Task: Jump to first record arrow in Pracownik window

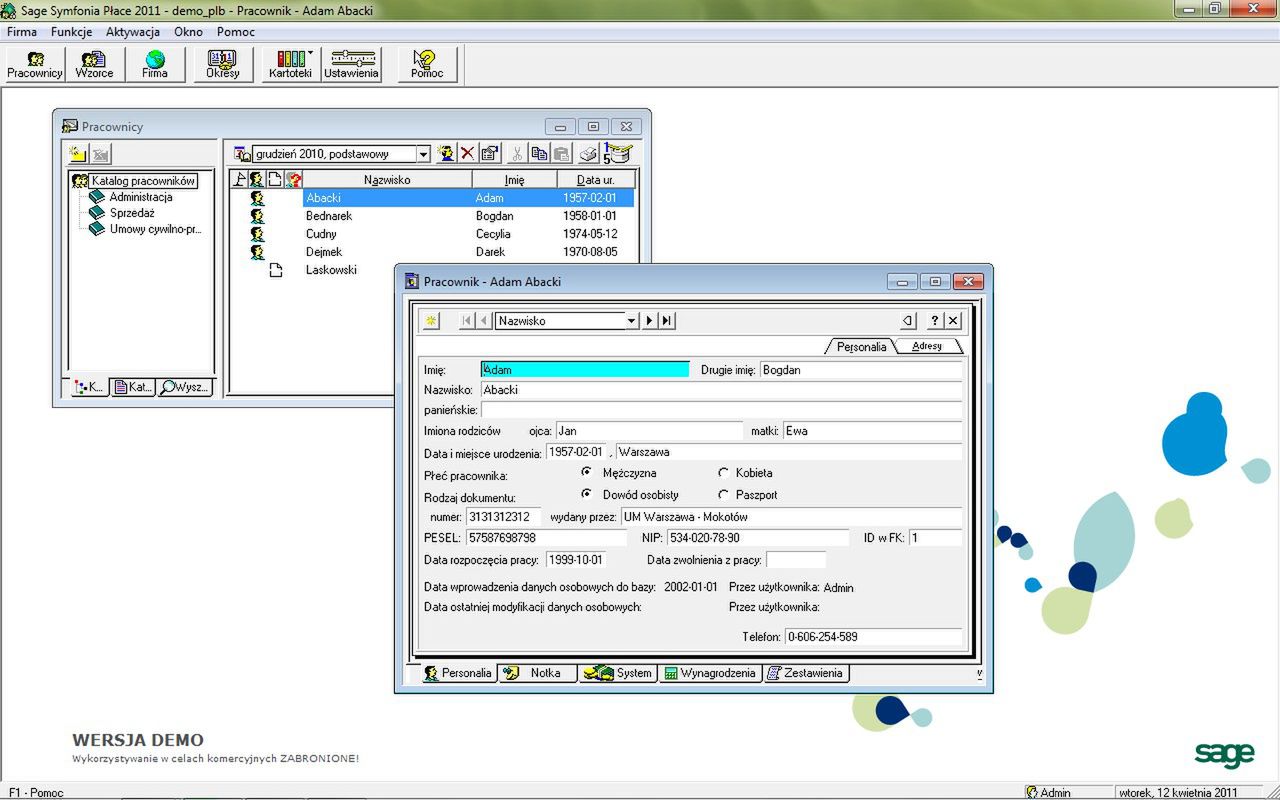Action: click(467, 321)
